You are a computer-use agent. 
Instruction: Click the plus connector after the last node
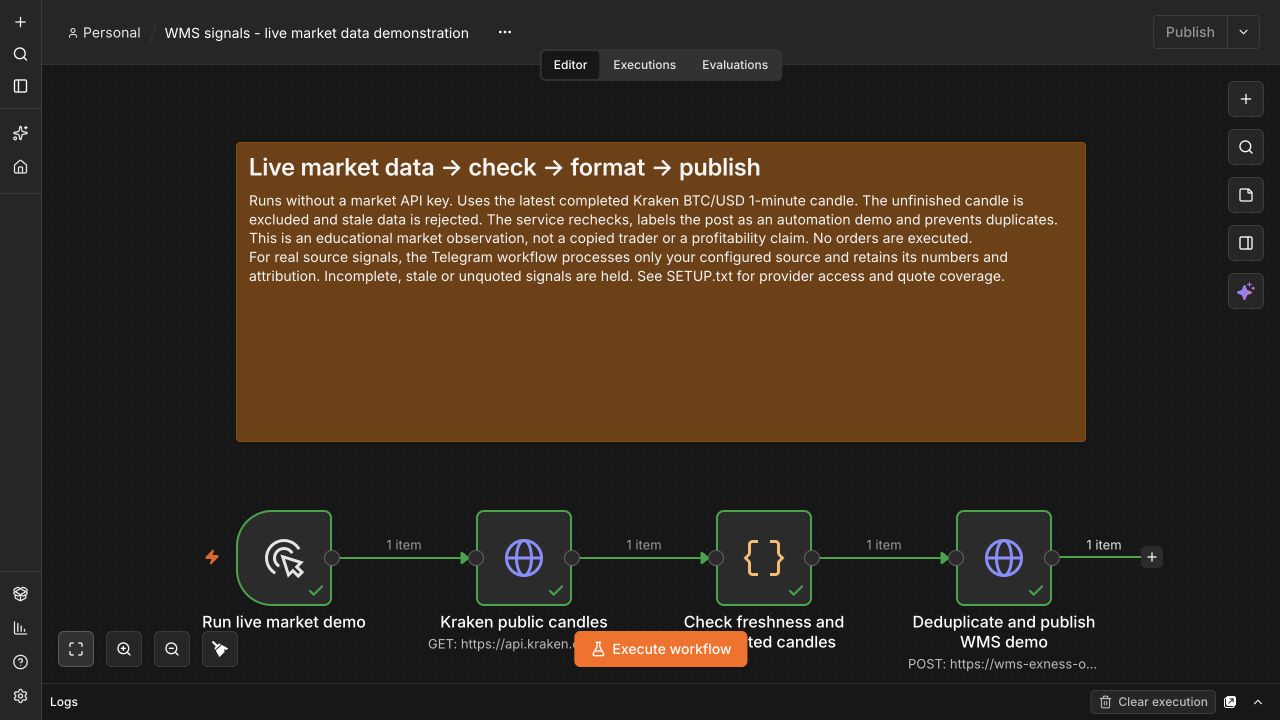point(1152,557)
